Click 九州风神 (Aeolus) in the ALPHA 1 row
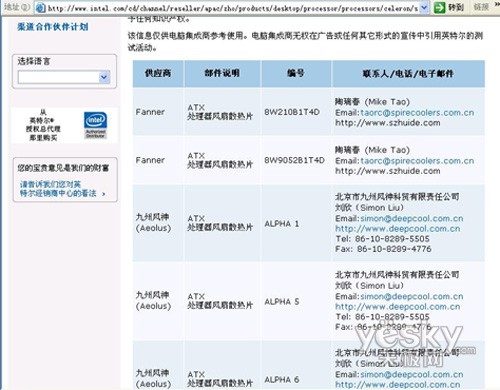Viewport: 500px width, 390px height. pos(153,223)
